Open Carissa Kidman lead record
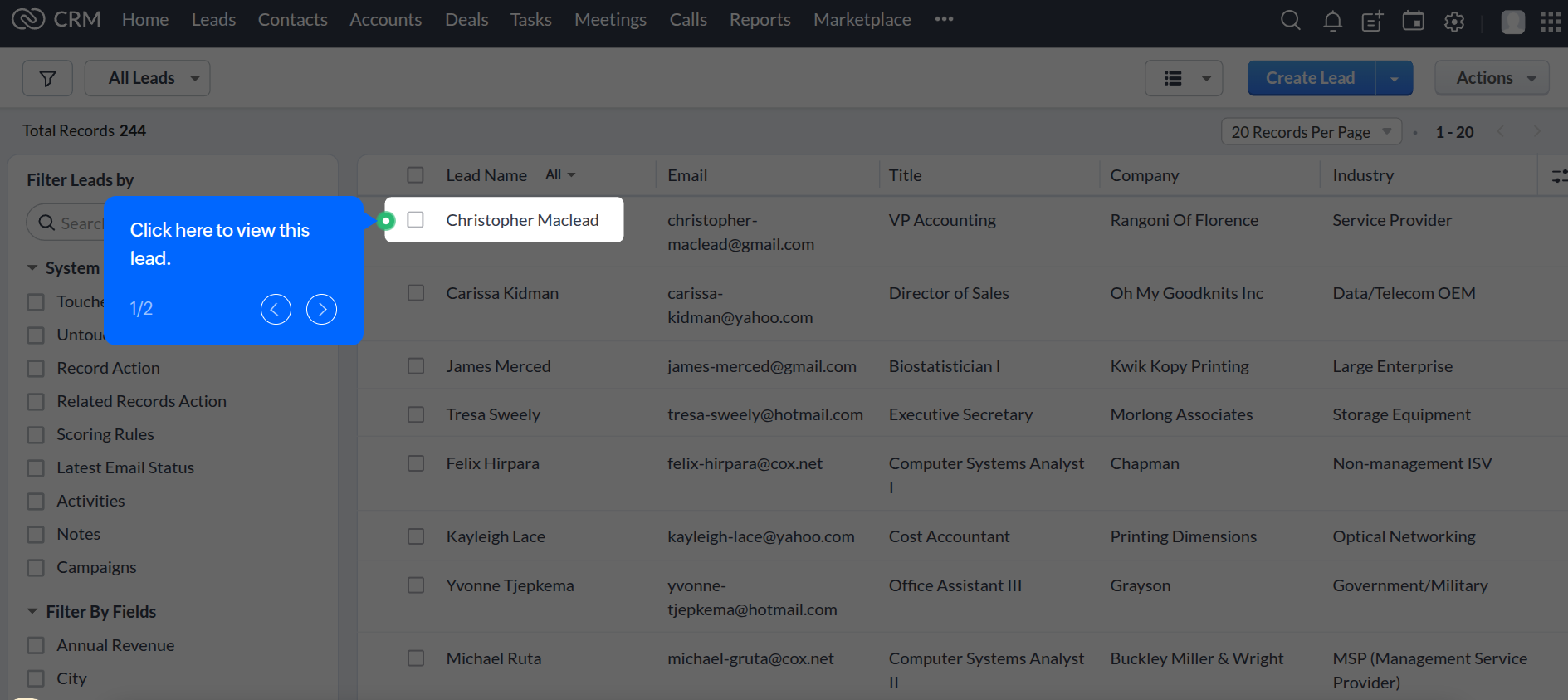 [x=502, y=293]
